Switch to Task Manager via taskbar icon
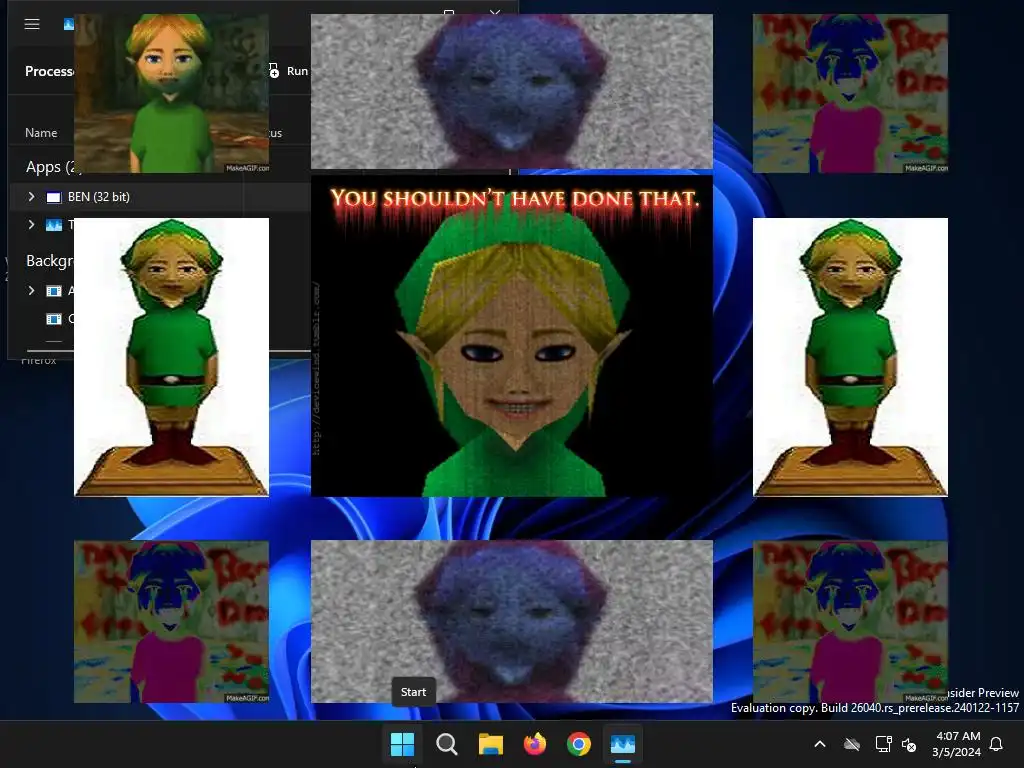The width and height of the screenshot is (1024, 768). pyautogui.click(x=622, y=744)
